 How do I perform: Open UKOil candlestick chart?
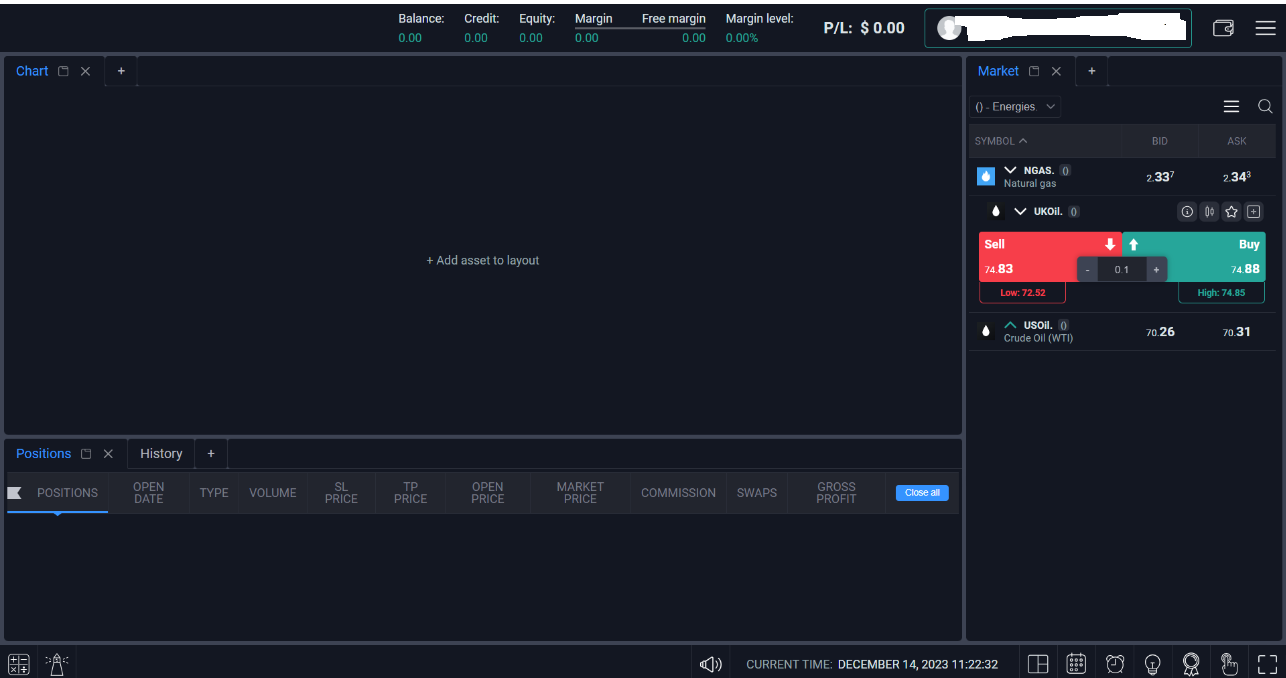pyautogui.click(x=1209, y=211)
